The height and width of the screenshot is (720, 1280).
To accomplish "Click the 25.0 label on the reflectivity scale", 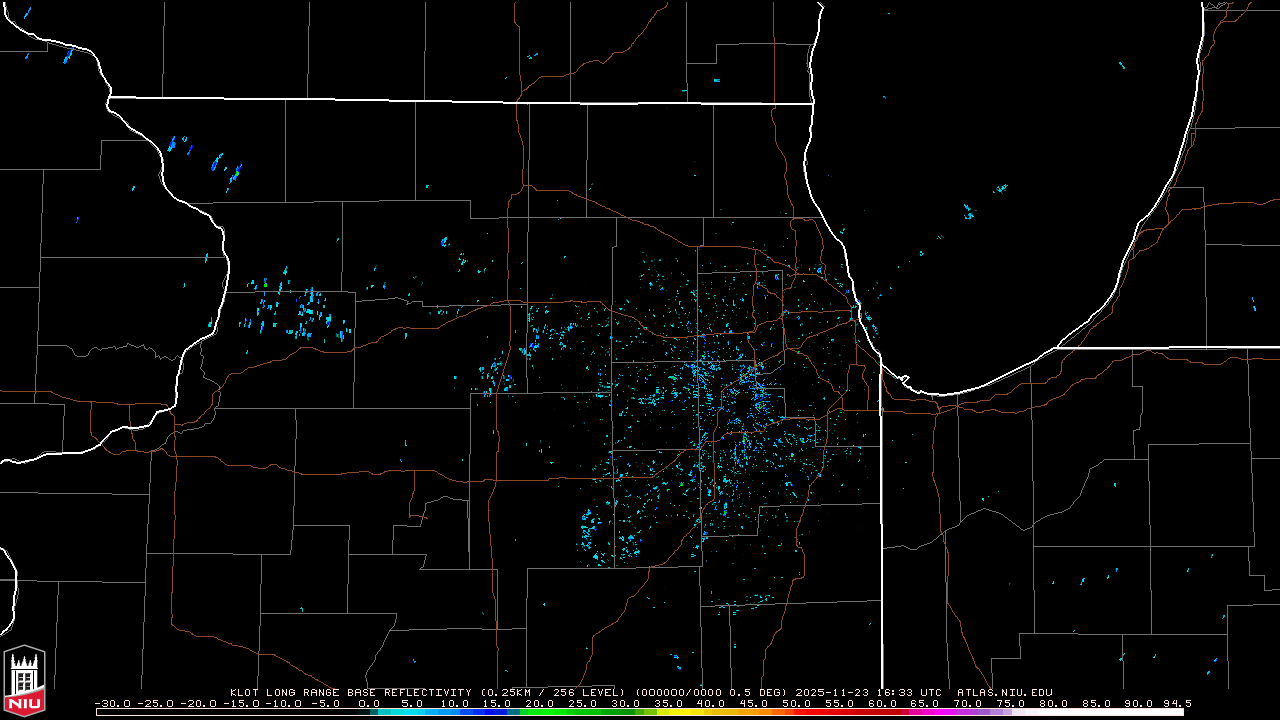I will pyautogui.click(x=582, y=703).
